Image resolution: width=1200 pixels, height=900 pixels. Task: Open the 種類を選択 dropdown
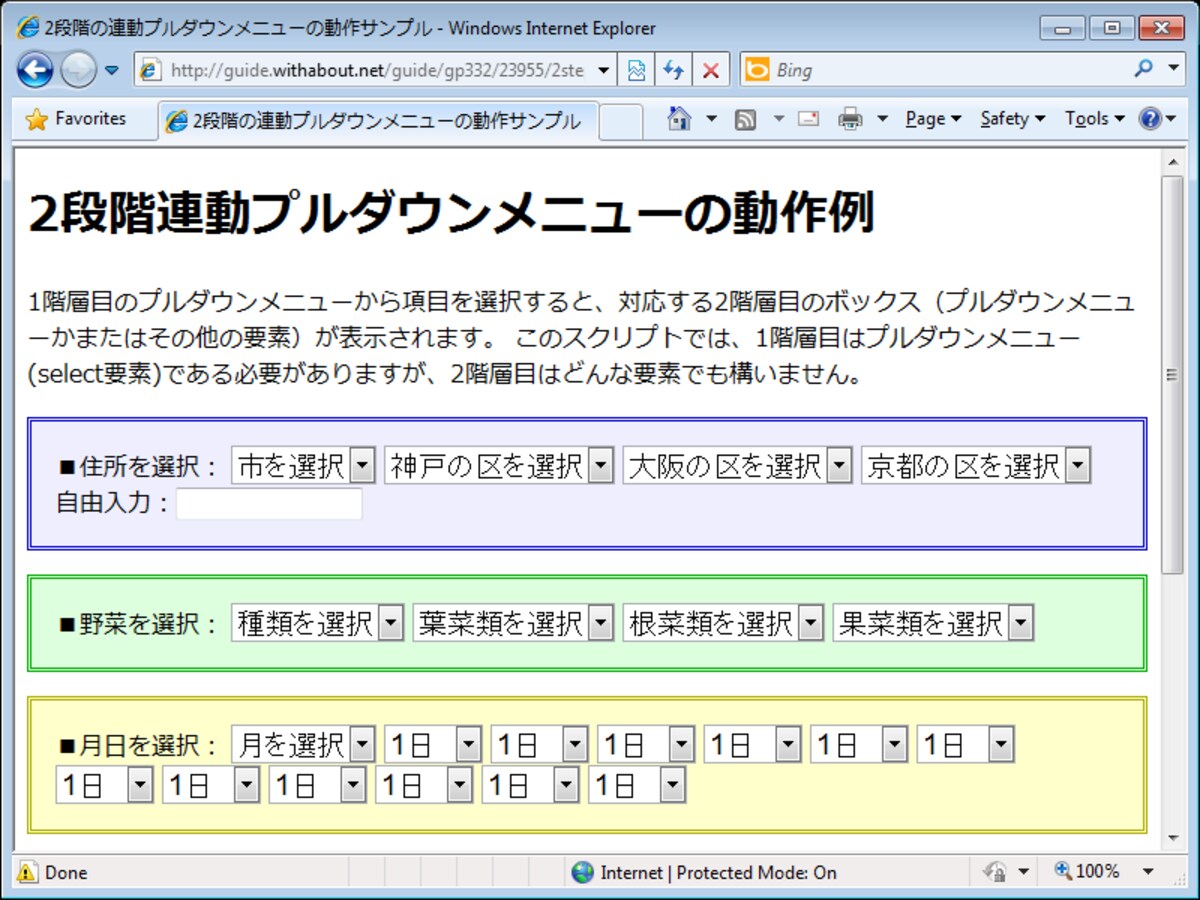point(317,623)
